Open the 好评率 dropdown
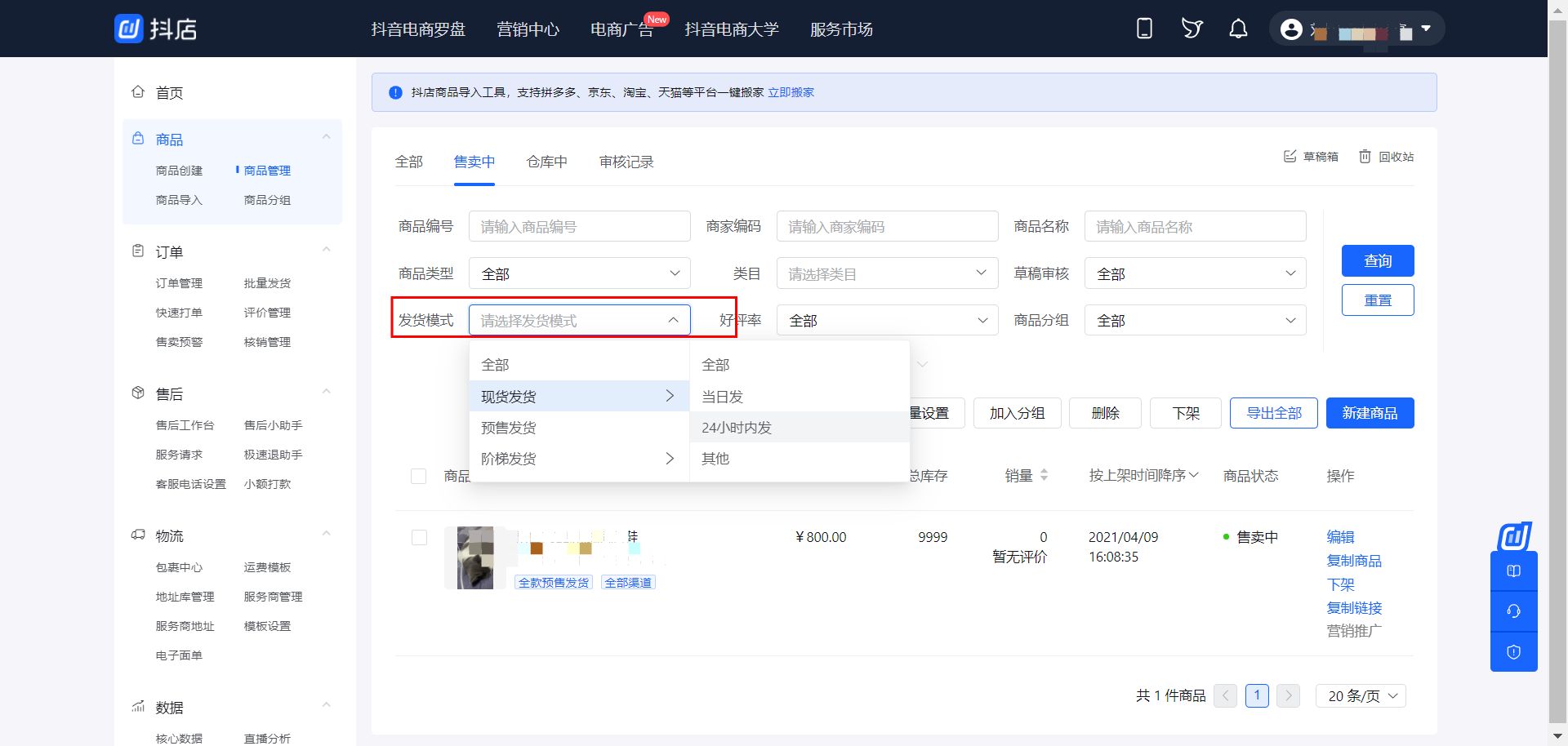Viewport: 1568px width, 746px height. (x=888, y=320)
